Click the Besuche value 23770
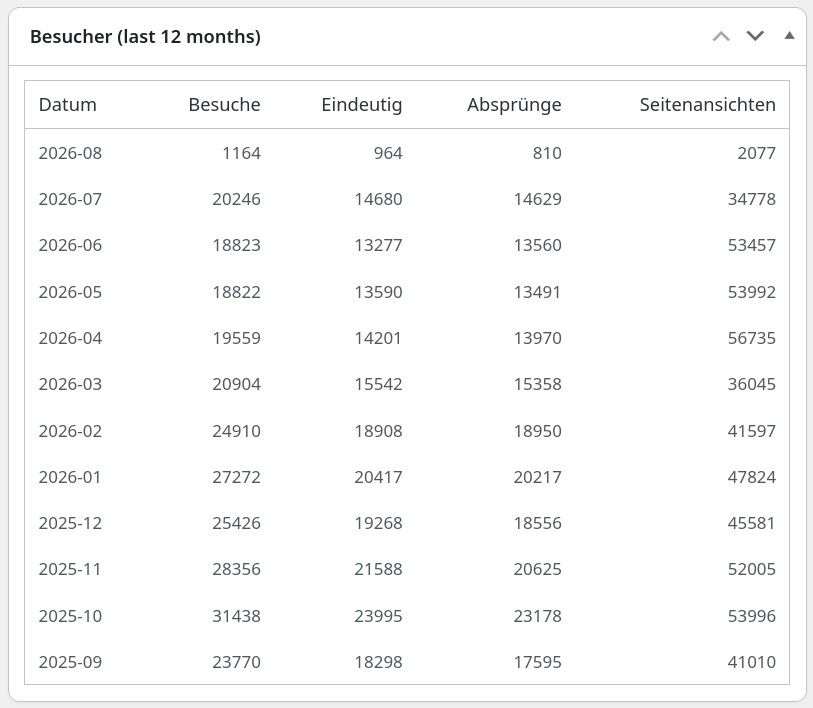Screen dimensions: 813x708 [x=236, y=662]
